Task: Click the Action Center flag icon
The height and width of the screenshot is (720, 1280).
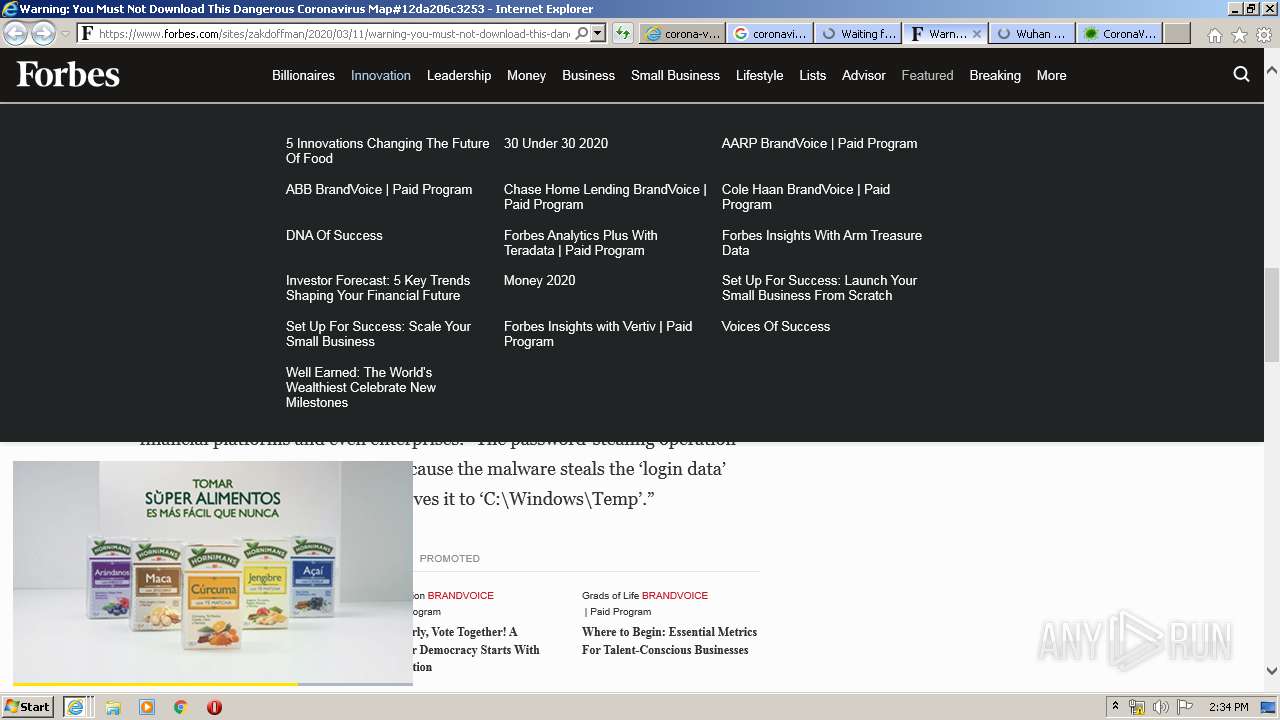Action: click(x=1185, y=707)
